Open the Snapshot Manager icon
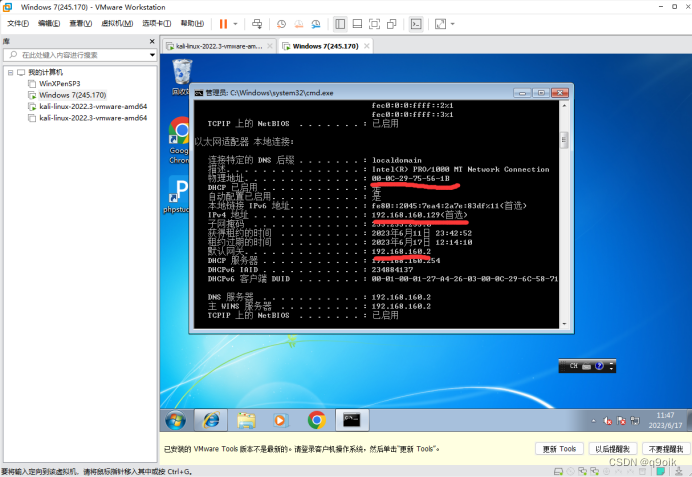Viewport: 692px width, 477px height. [x=316, y=24]
